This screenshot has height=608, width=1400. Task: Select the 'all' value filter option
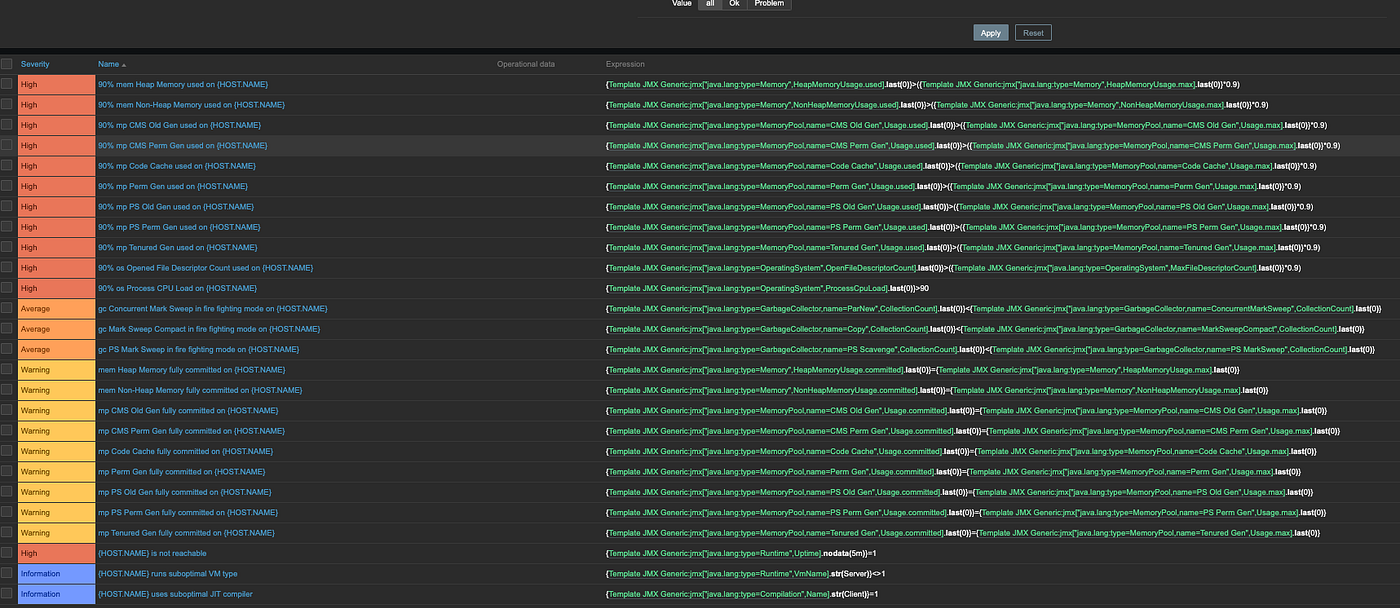[710, 4]
